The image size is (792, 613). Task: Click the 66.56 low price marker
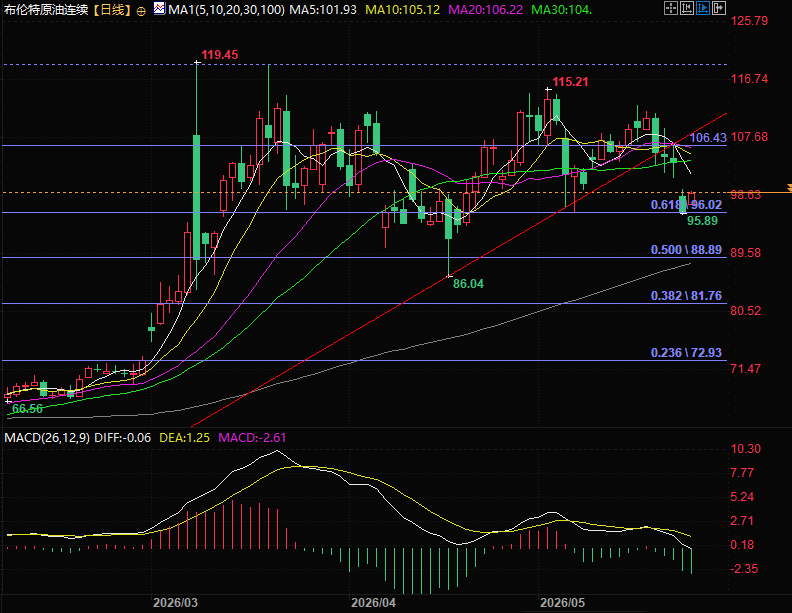pyautogui.click(x=27, y=408)
